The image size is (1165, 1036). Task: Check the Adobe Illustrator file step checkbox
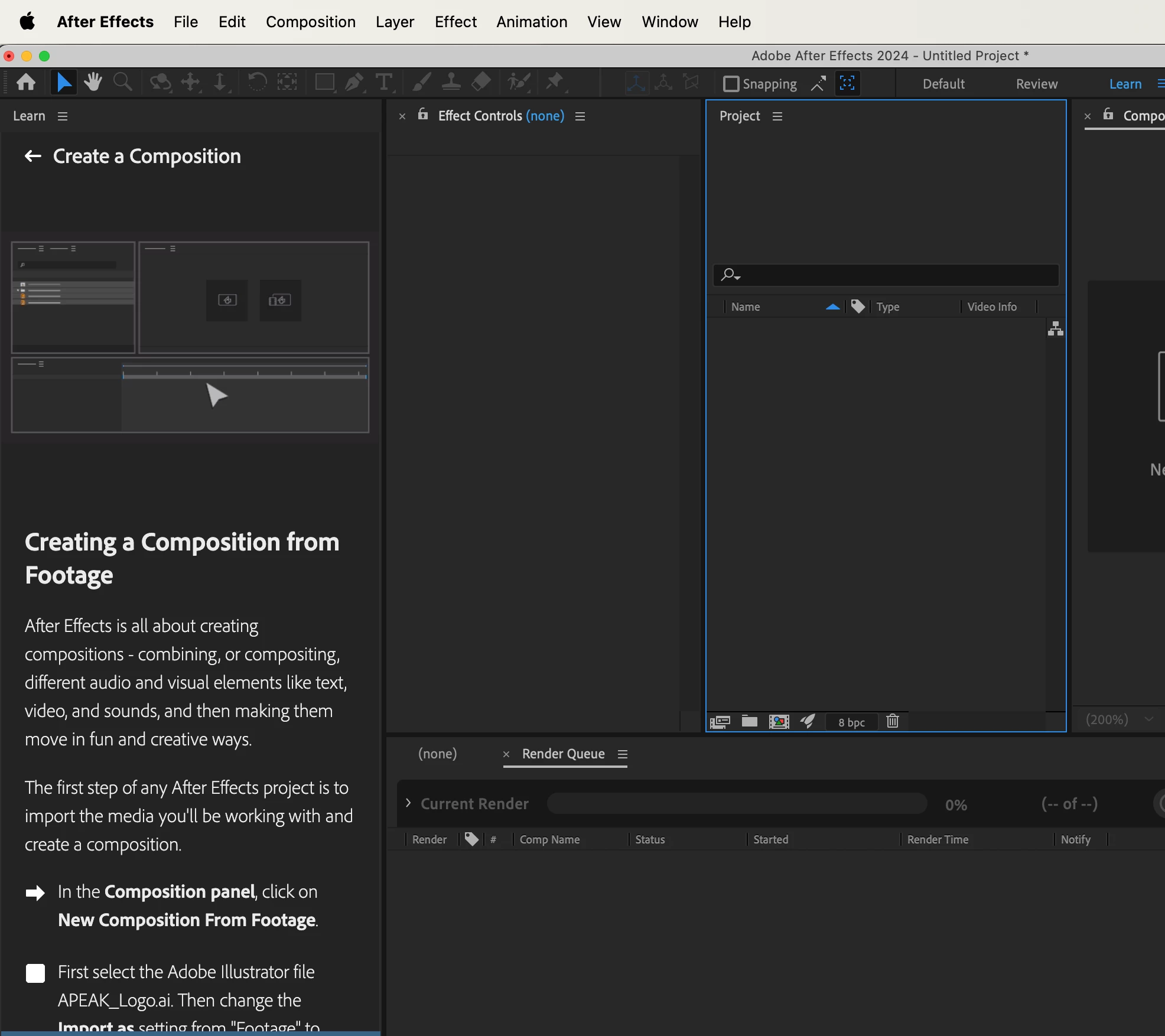tap(35, 973)
